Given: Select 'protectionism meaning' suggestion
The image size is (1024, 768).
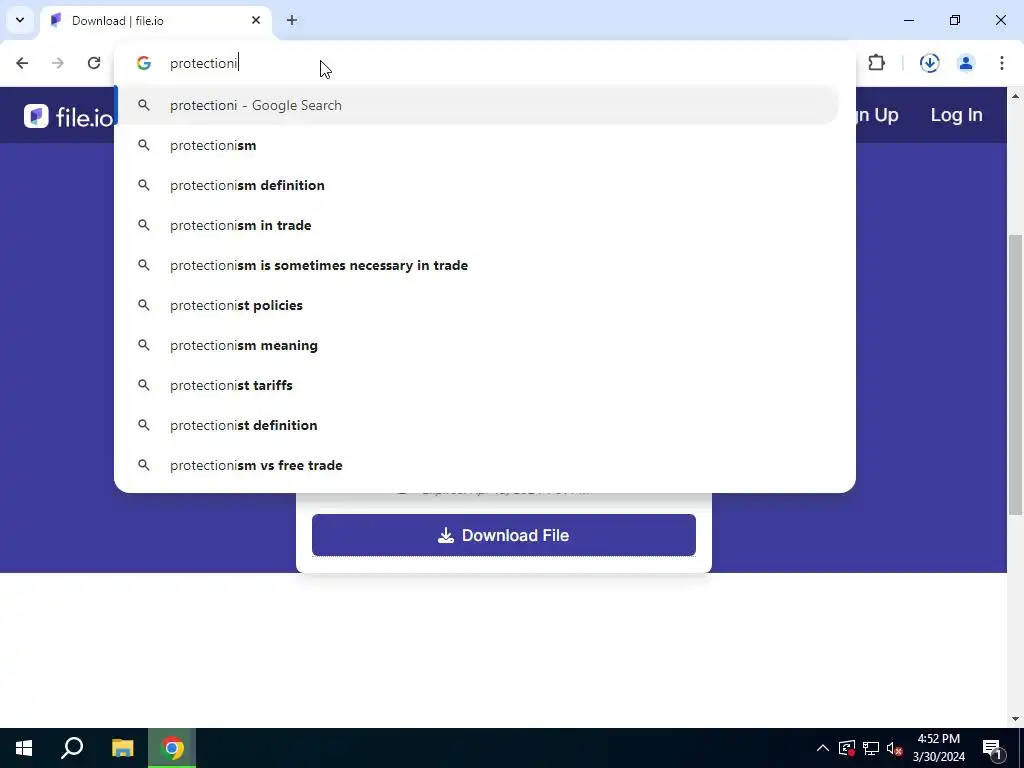Looking at the screenshot, I should point(477,345).
